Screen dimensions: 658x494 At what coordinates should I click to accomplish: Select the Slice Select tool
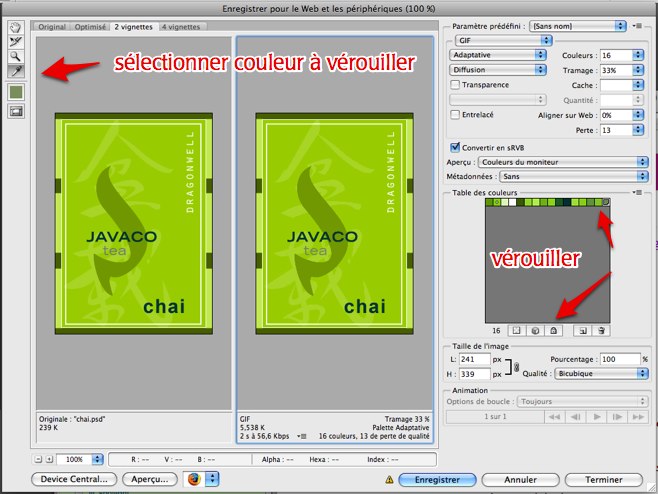pyautogui.click(x=16, y=42)
